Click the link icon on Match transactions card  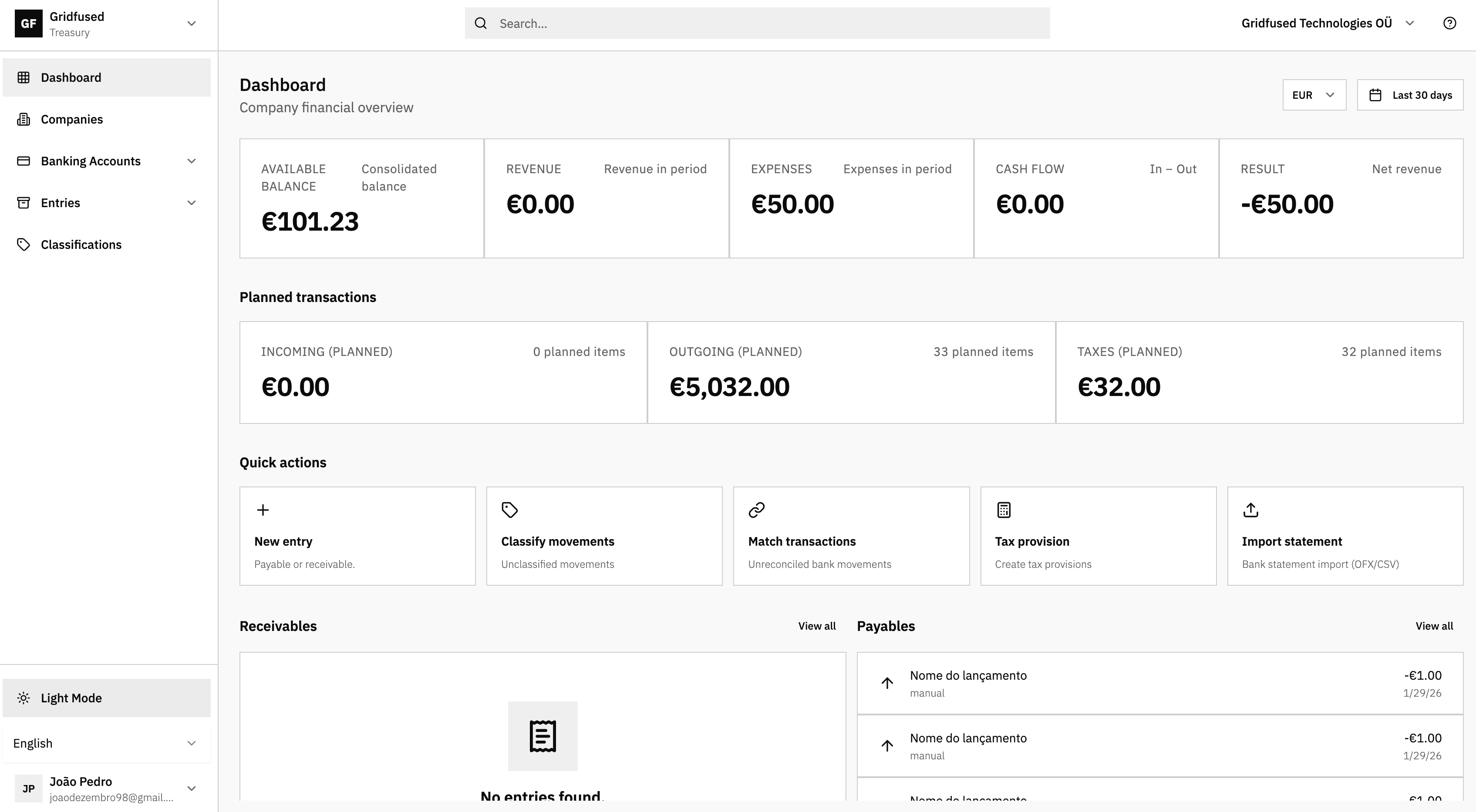click(757, 510)
